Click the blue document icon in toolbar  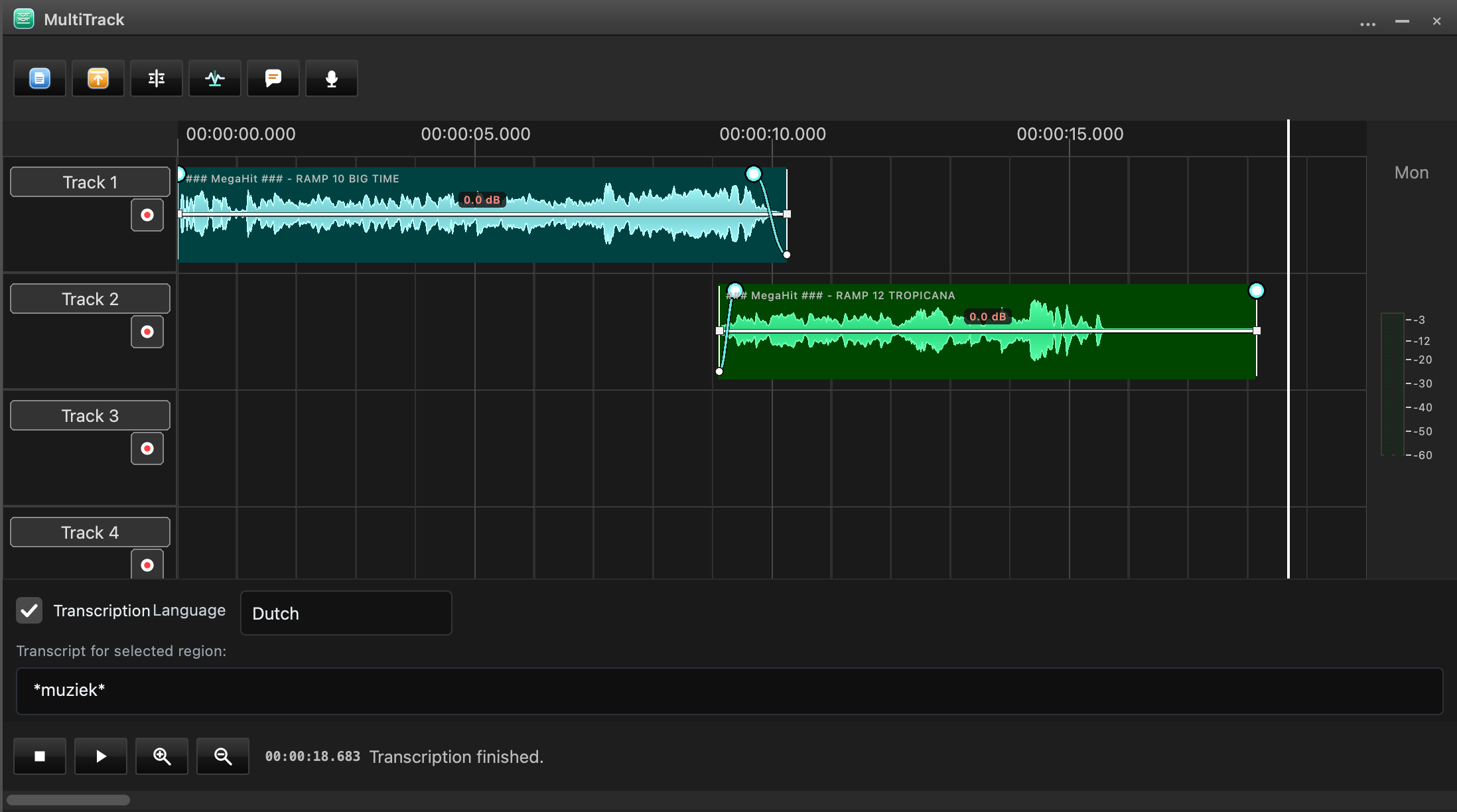point(40,78)
